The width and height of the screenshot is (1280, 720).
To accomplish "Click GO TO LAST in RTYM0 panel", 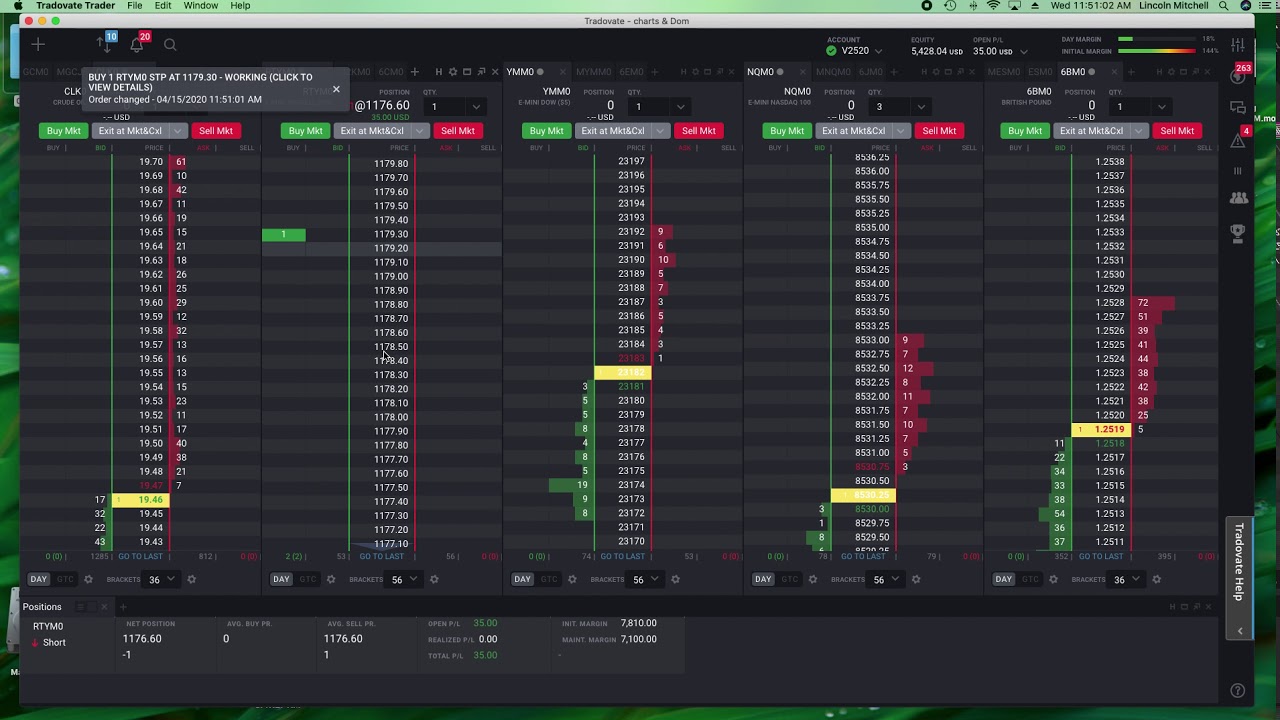I will 380,556.
